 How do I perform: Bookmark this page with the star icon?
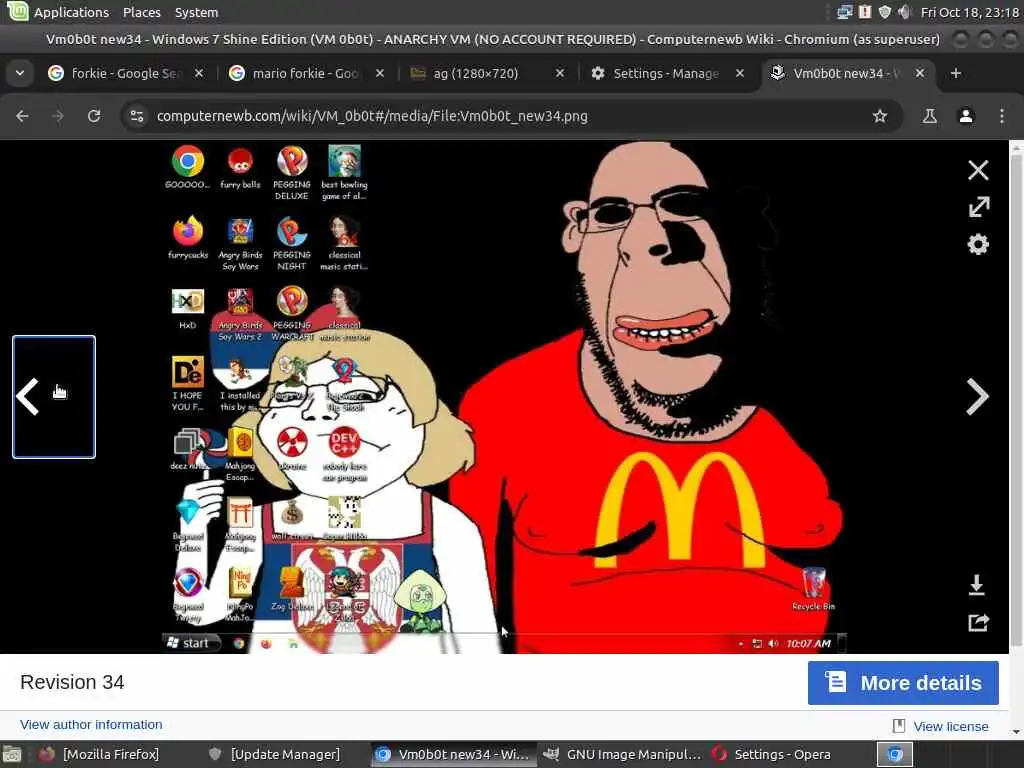(x=880, y=116)
